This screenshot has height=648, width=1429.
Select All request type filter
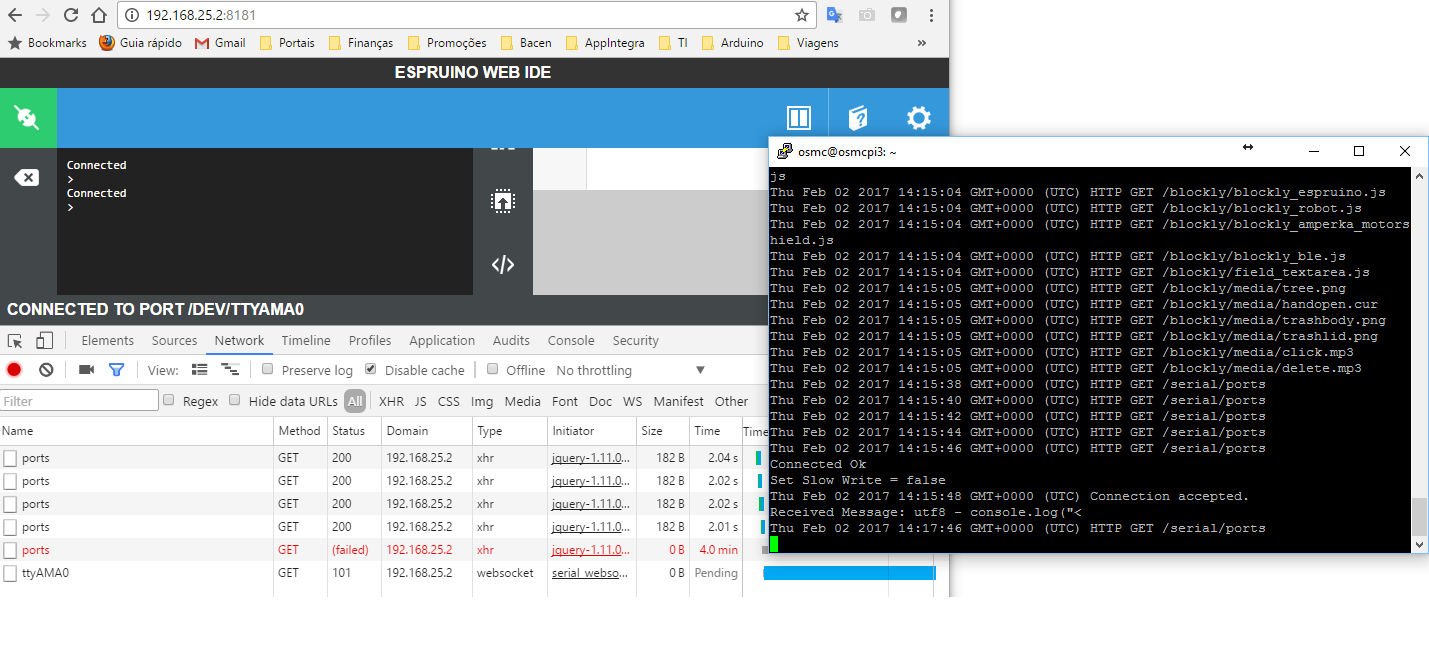click(355, 401)
